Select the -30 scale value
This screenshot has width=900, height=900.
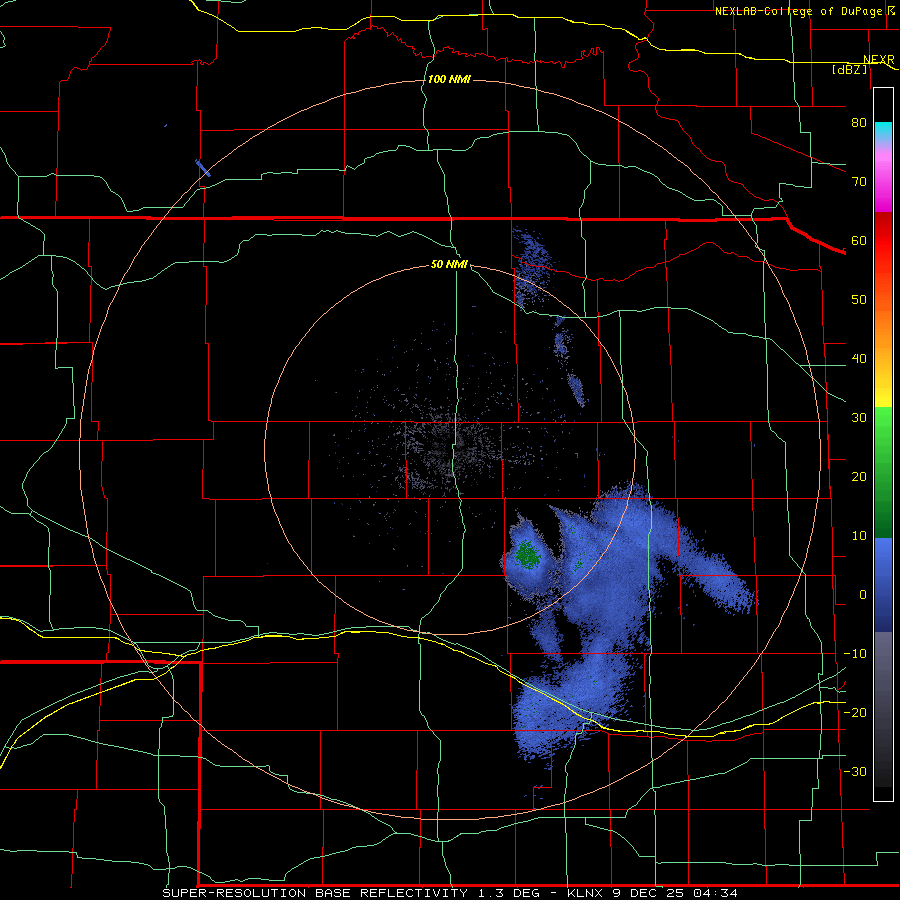[x=855, y=771]
